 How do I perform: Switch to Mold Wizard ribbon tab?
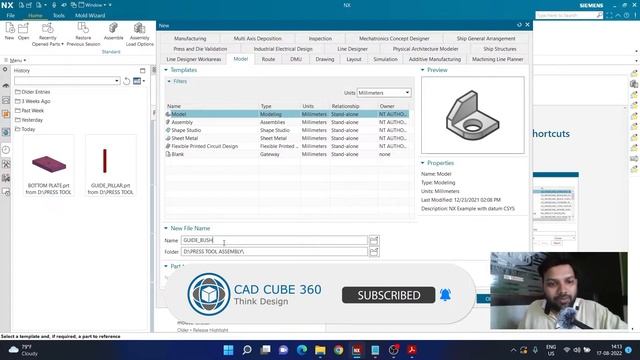(90, 15)
